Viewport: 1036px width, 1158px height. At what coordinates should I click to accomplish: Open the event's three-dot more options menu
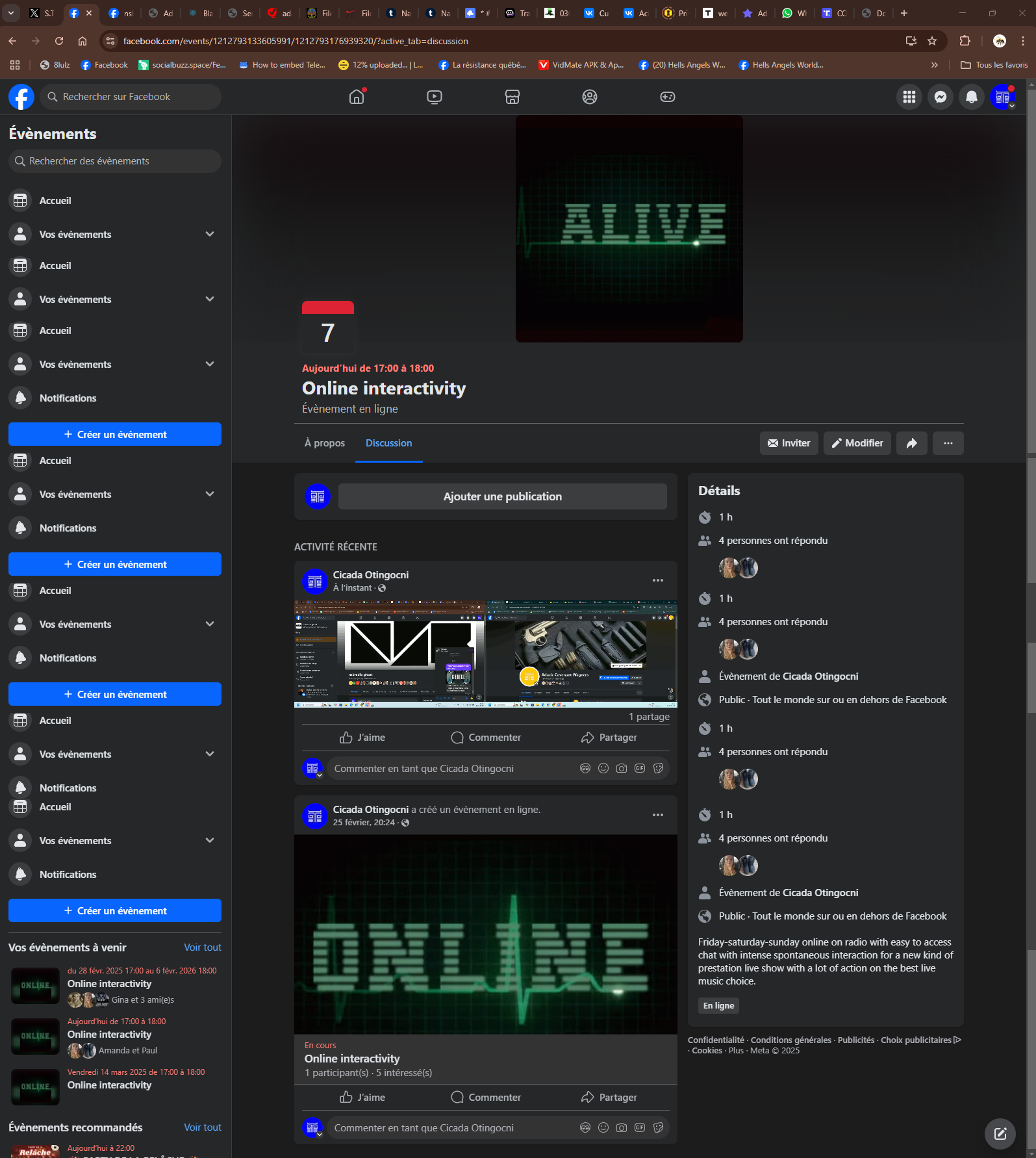[x=948, y=443]
